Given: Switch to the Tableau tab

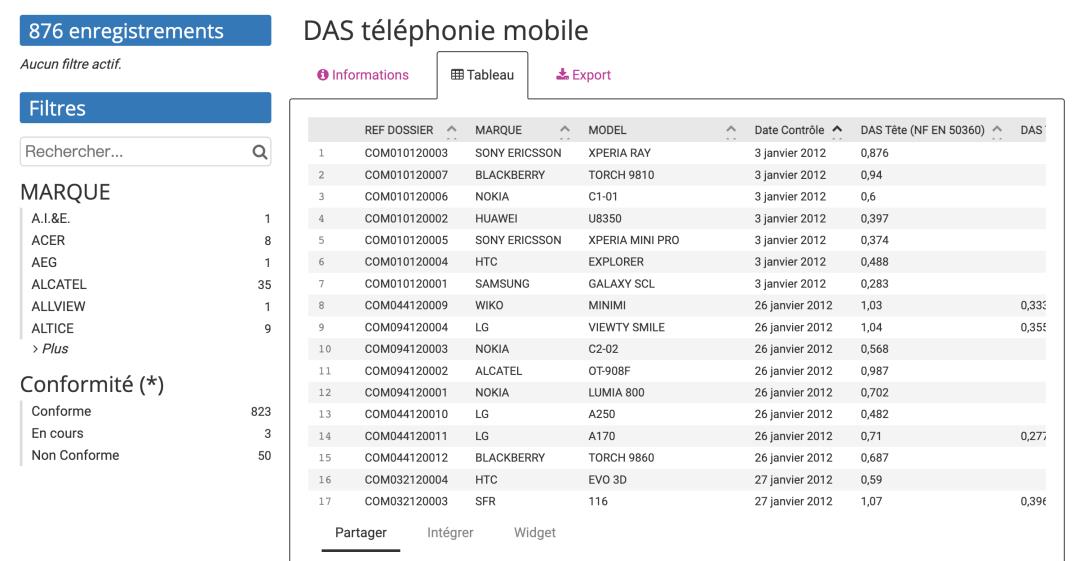Looking at the screenshot, I should tap(482, 75).
